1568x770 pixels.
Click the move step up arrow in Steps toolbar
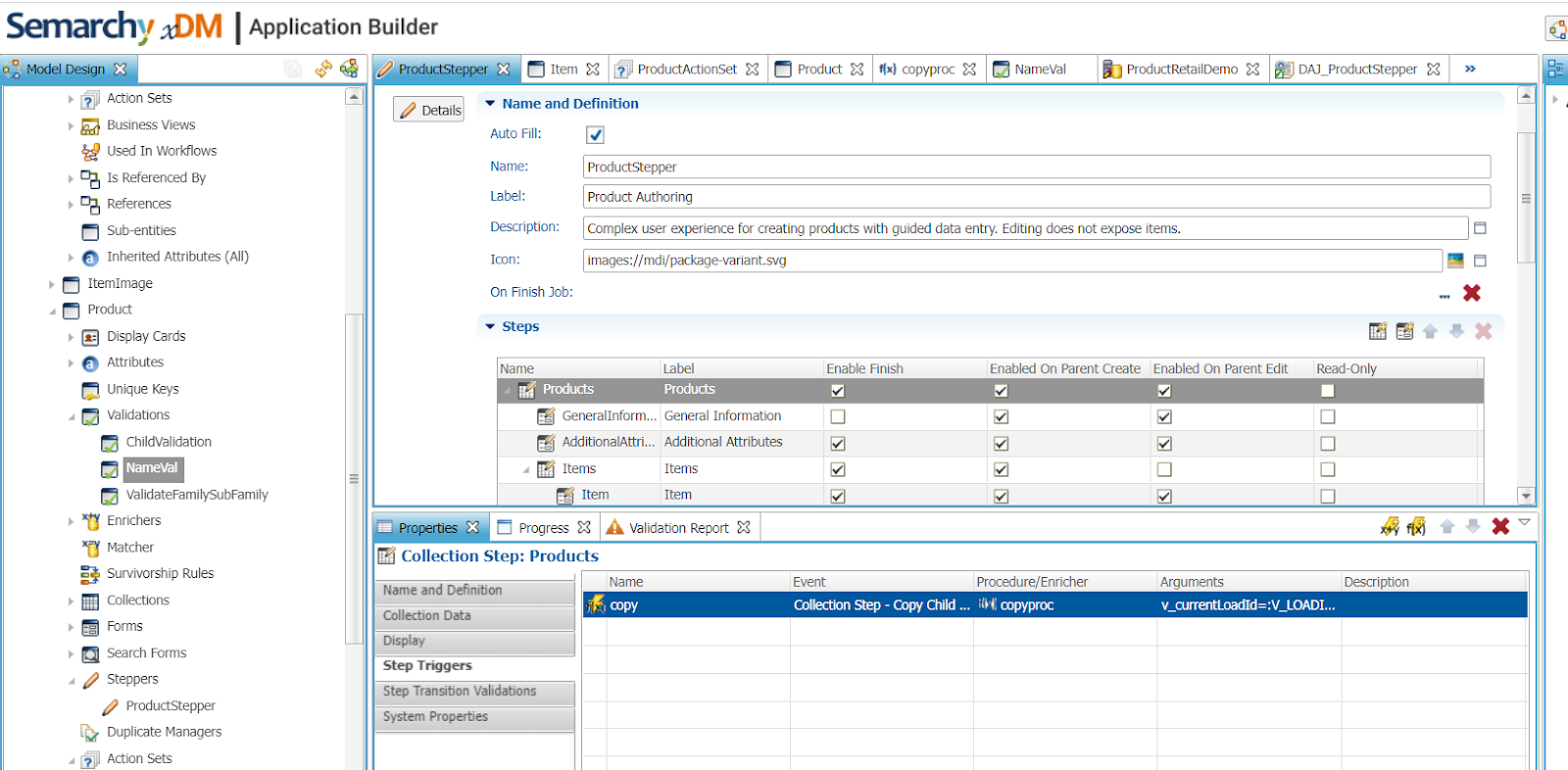coord(1430,331)
